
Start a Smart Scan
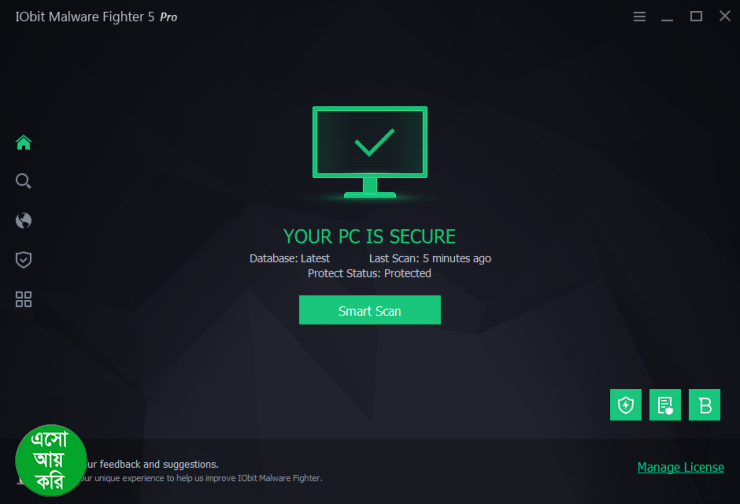click(370, 310)
